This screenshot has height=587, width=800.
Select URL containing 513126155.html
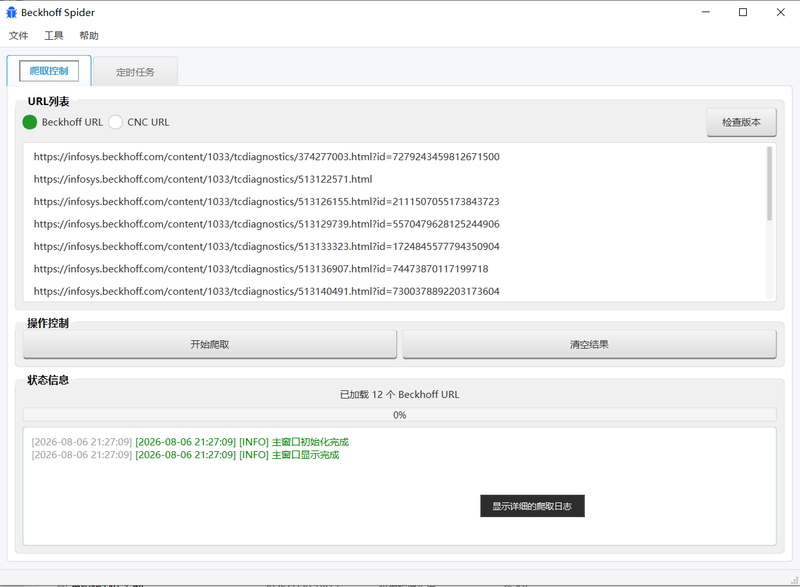click(266, 201)
